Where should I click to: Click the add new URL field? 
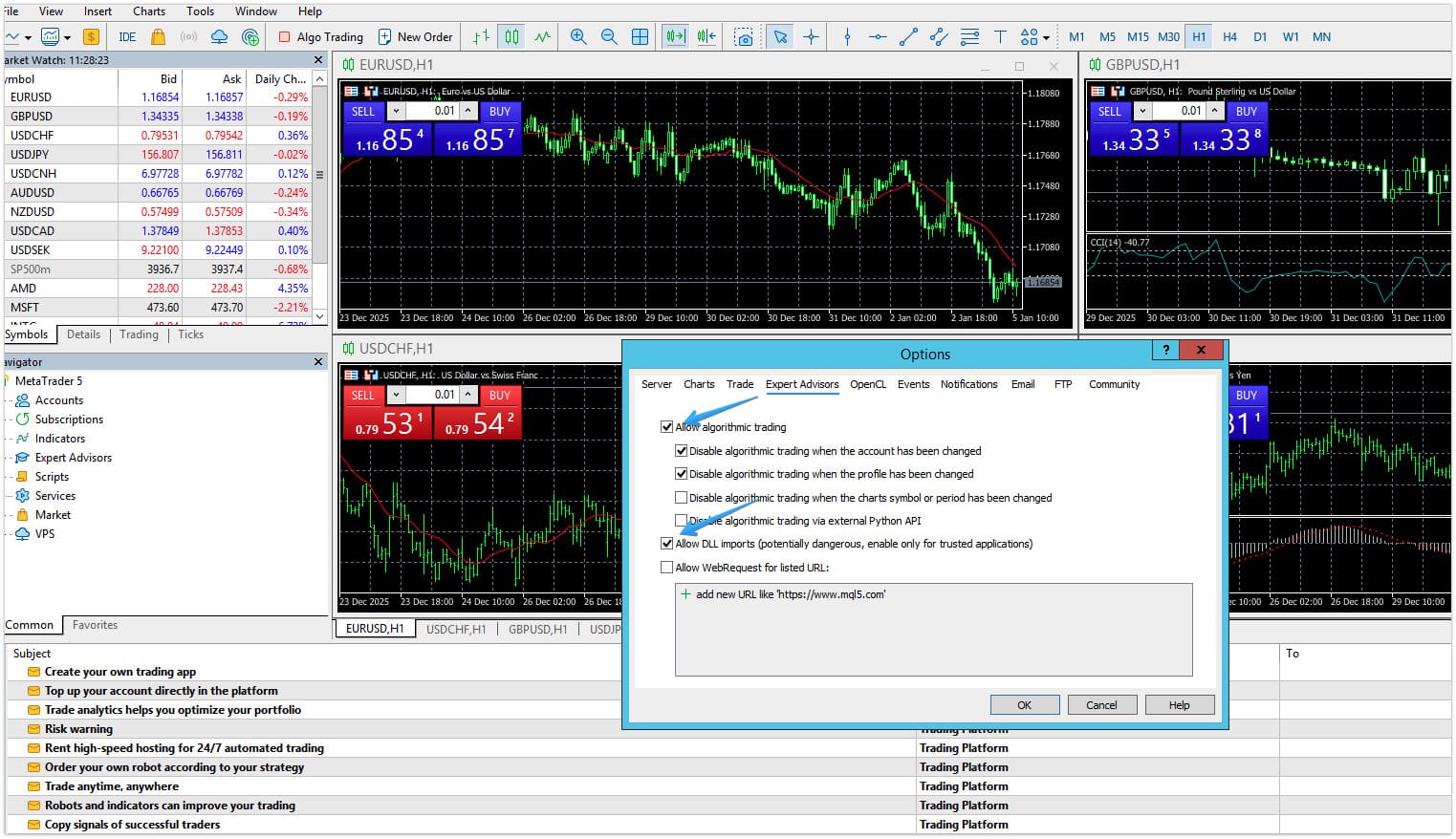click(x=790, y=594)
